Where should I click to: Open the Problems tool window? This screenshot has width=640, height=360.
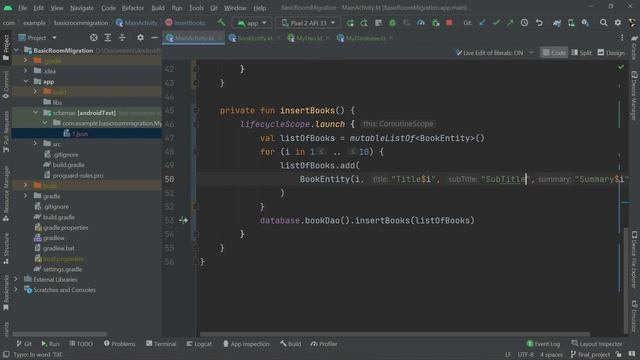(119, 344)
